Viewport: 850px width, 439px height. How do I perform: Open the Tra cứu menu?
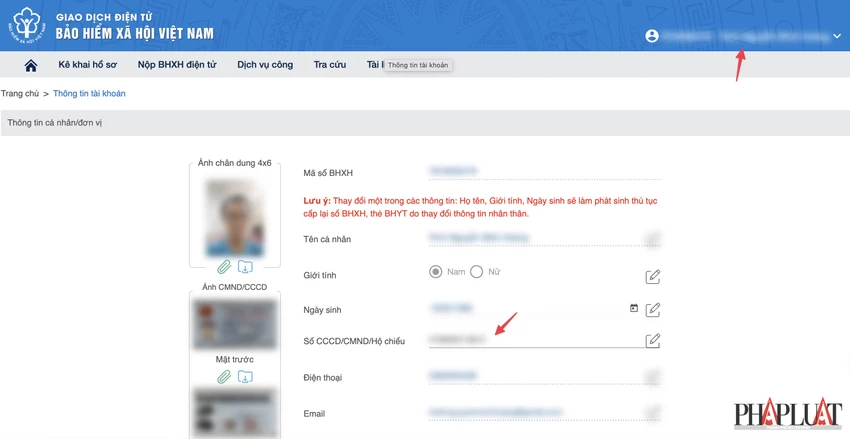coord(330,64)
